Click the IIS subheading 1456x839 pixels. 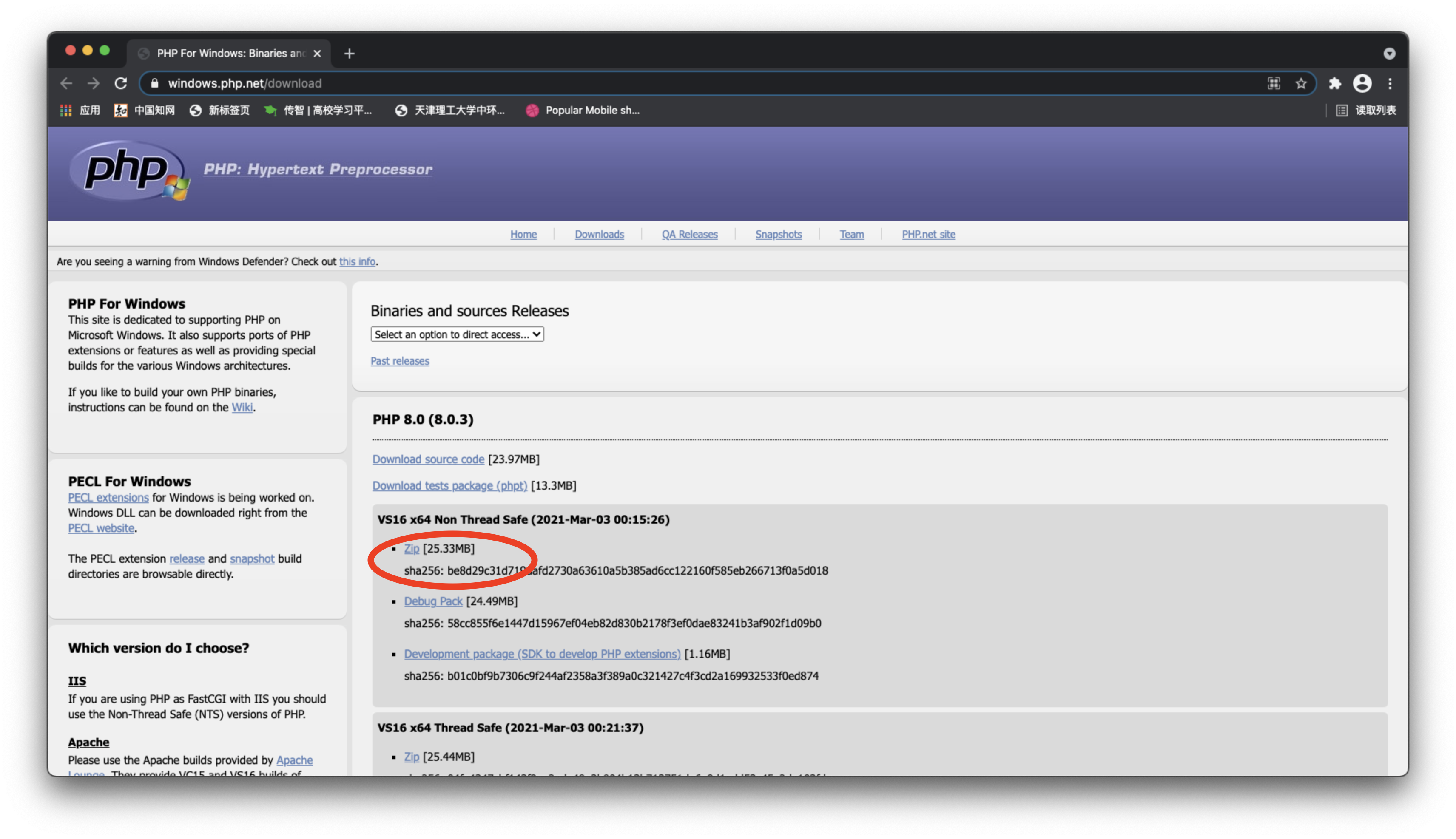77,681
